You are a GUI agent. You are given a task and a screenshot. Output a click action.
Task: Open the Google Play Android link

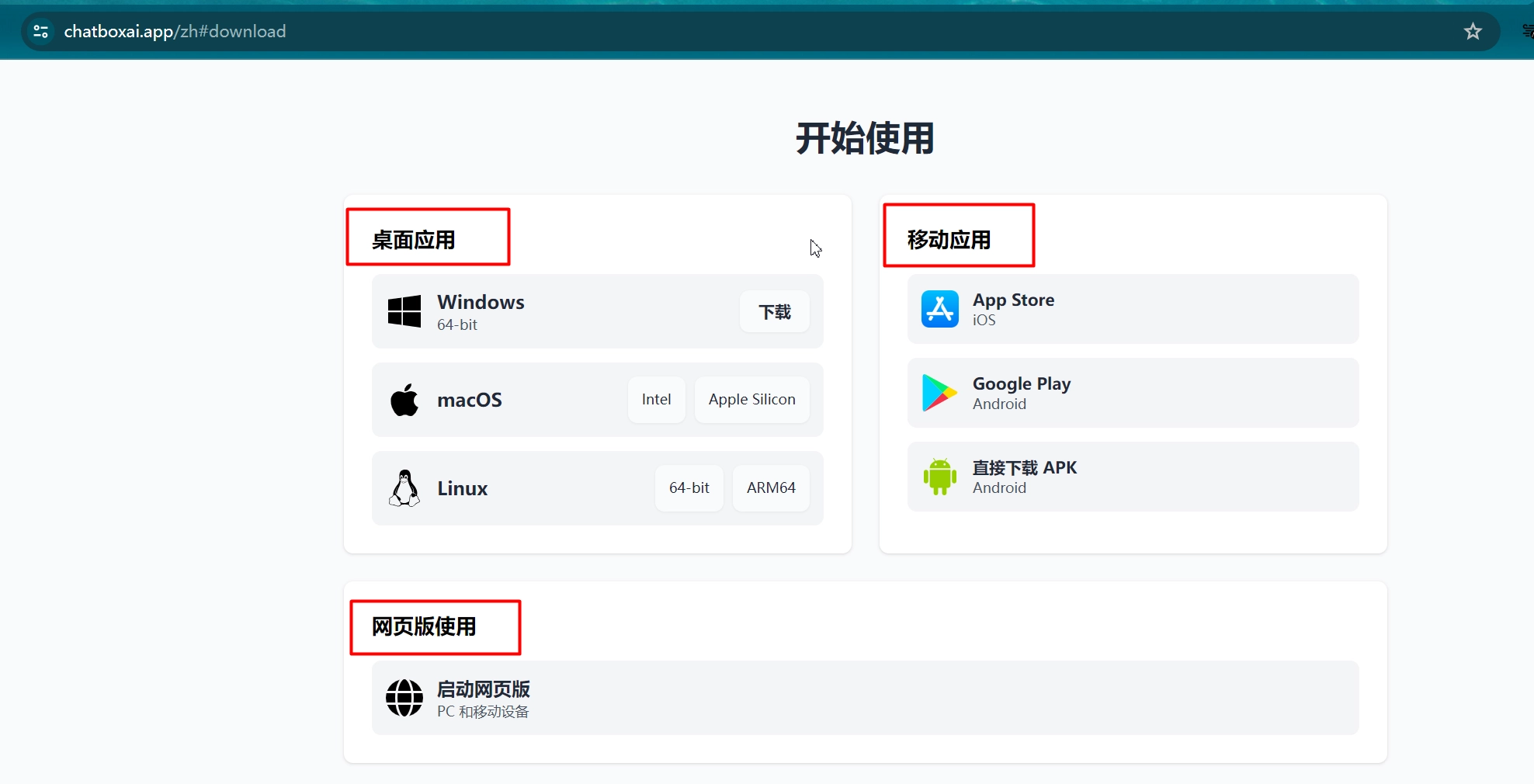[x=1133, y=393]
